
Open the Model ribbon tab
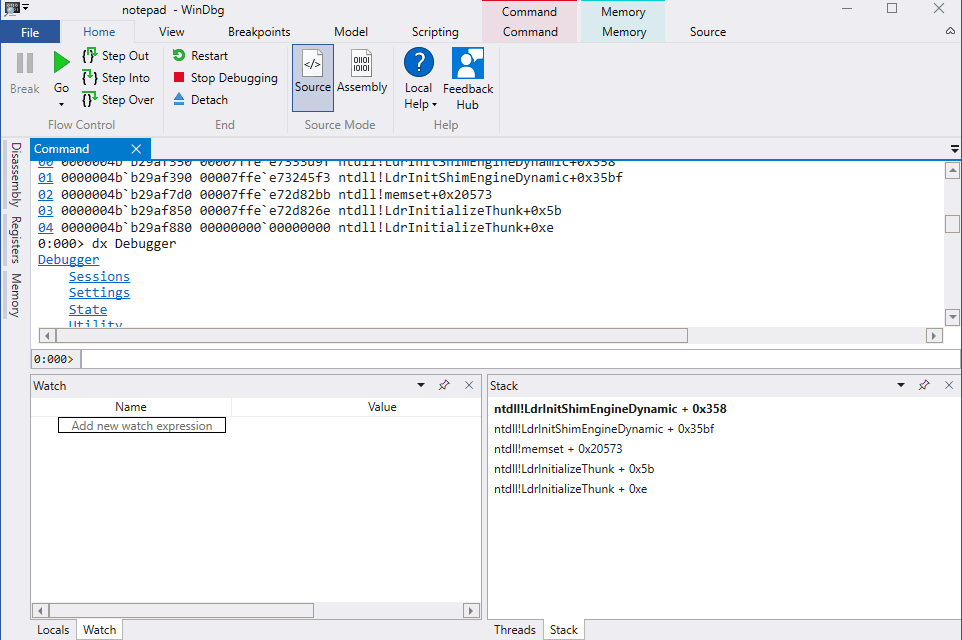(x=351, y=32)
